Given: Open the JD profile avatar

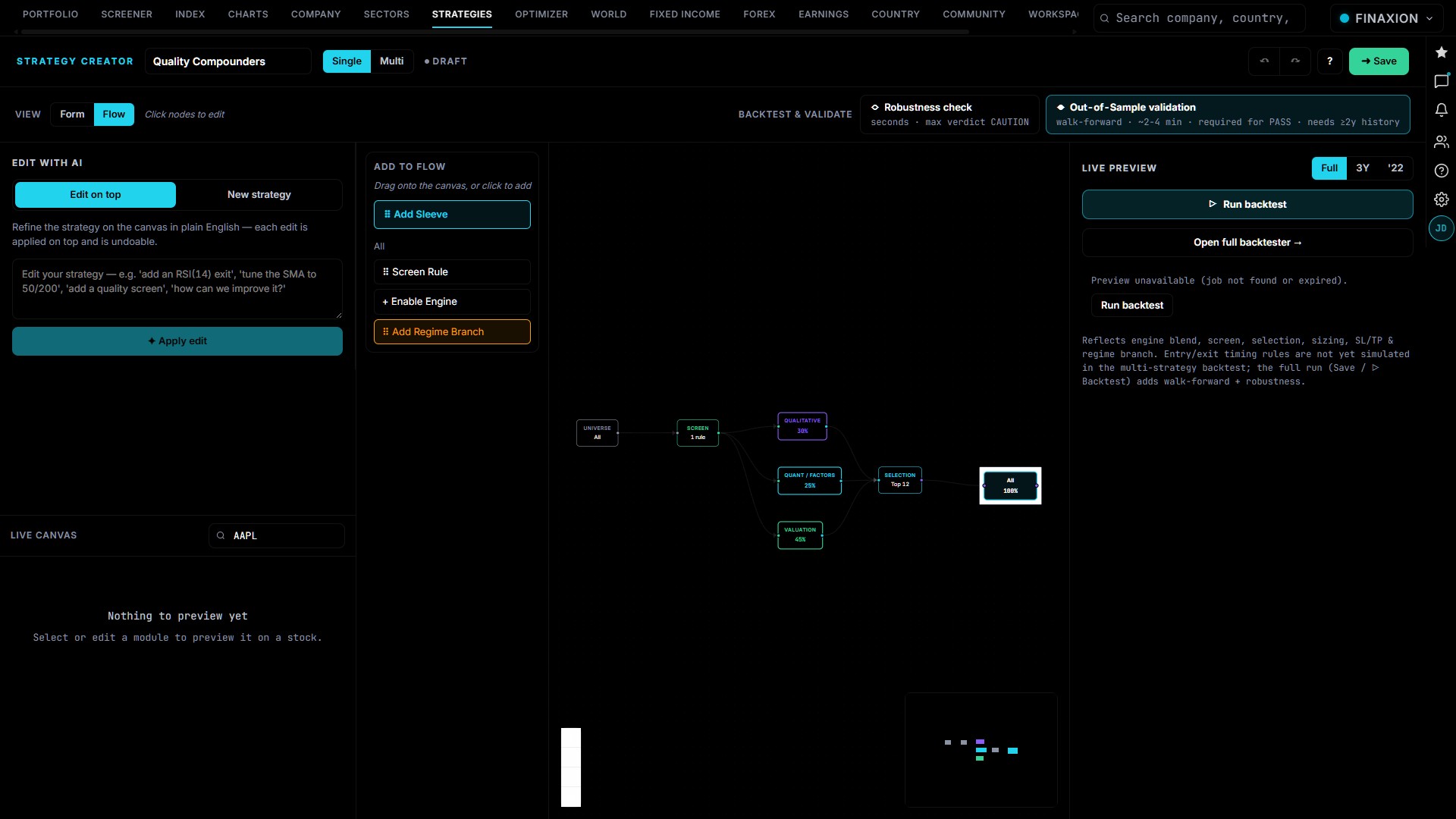Looking at the screenshot, I should pyautogui.click(x=1441, y=228).
